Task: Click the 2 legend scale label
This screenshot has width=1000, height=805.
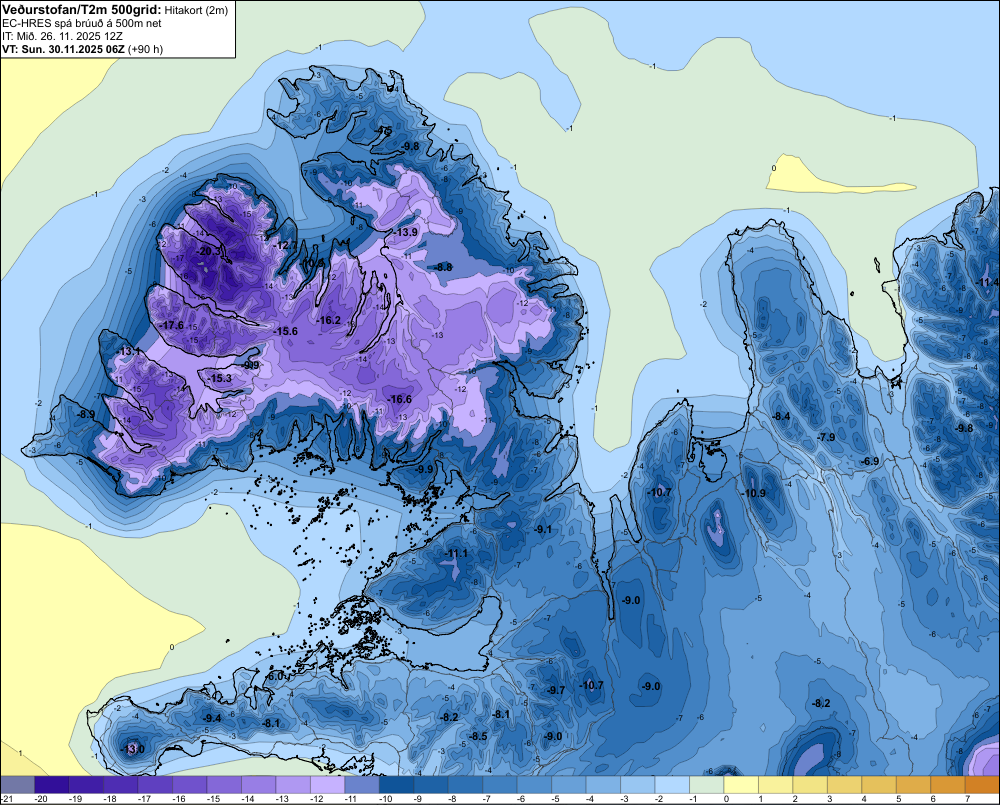Action: [795, 799]
